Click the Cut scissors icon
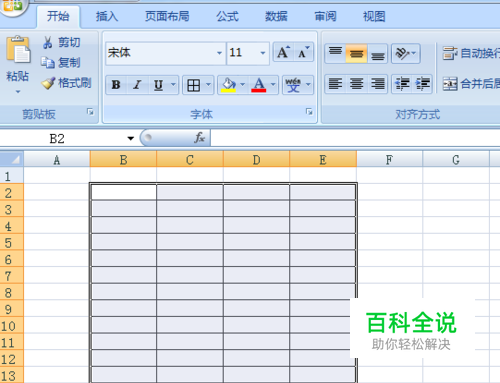Image resolution: width=500 pixels, height=383 pixels. [48, 43]
